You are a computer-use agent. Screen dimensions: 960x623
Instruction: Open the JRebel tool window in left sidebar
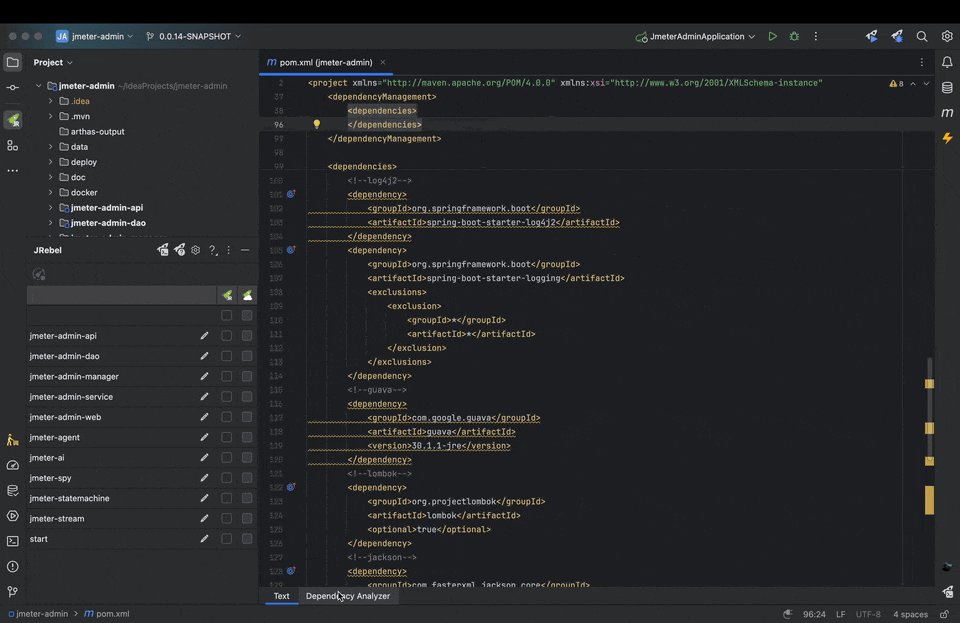(x=12, y=120)
